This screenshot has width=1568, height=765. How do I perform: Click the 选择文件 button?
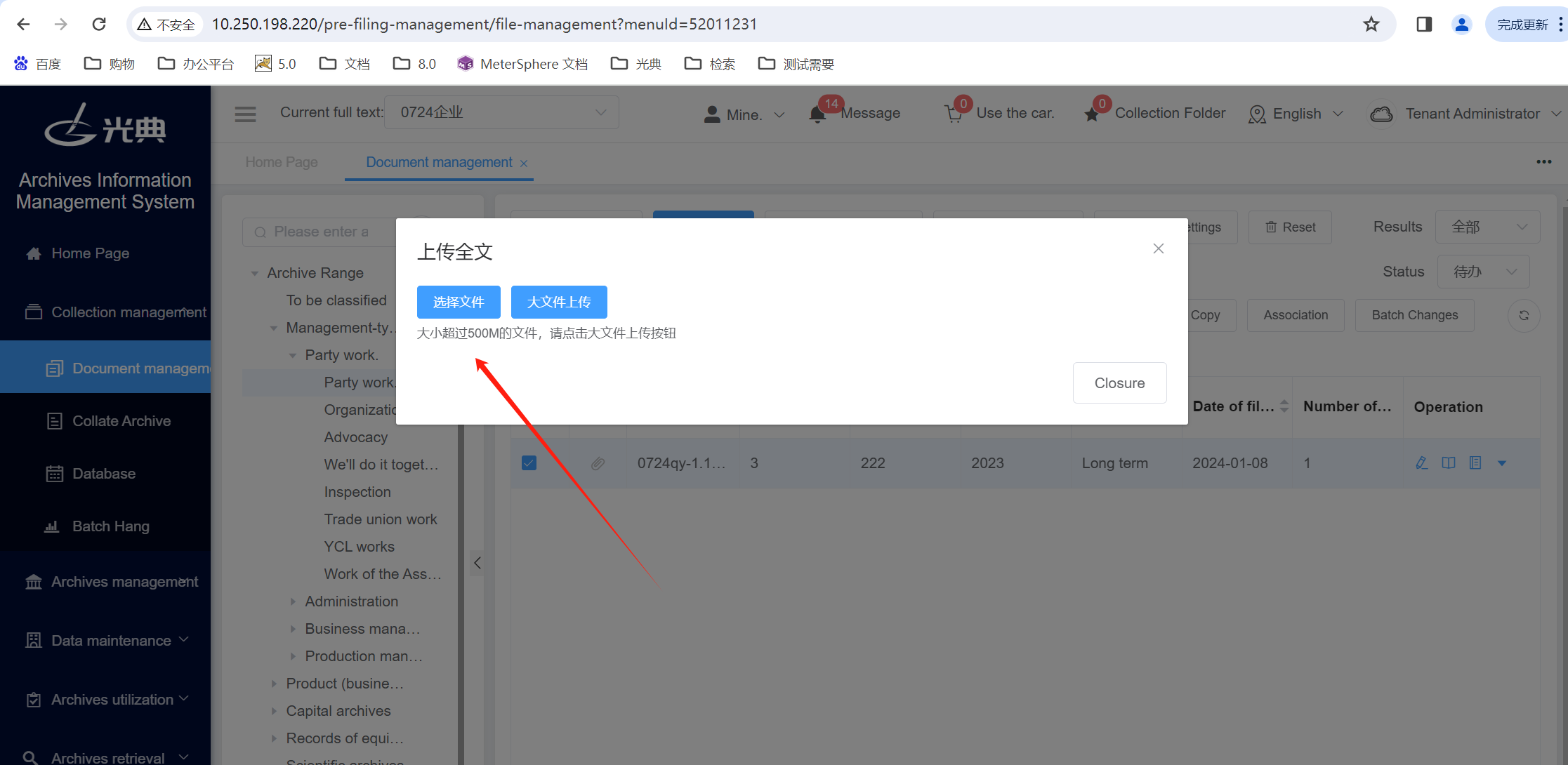coord(459,302)
